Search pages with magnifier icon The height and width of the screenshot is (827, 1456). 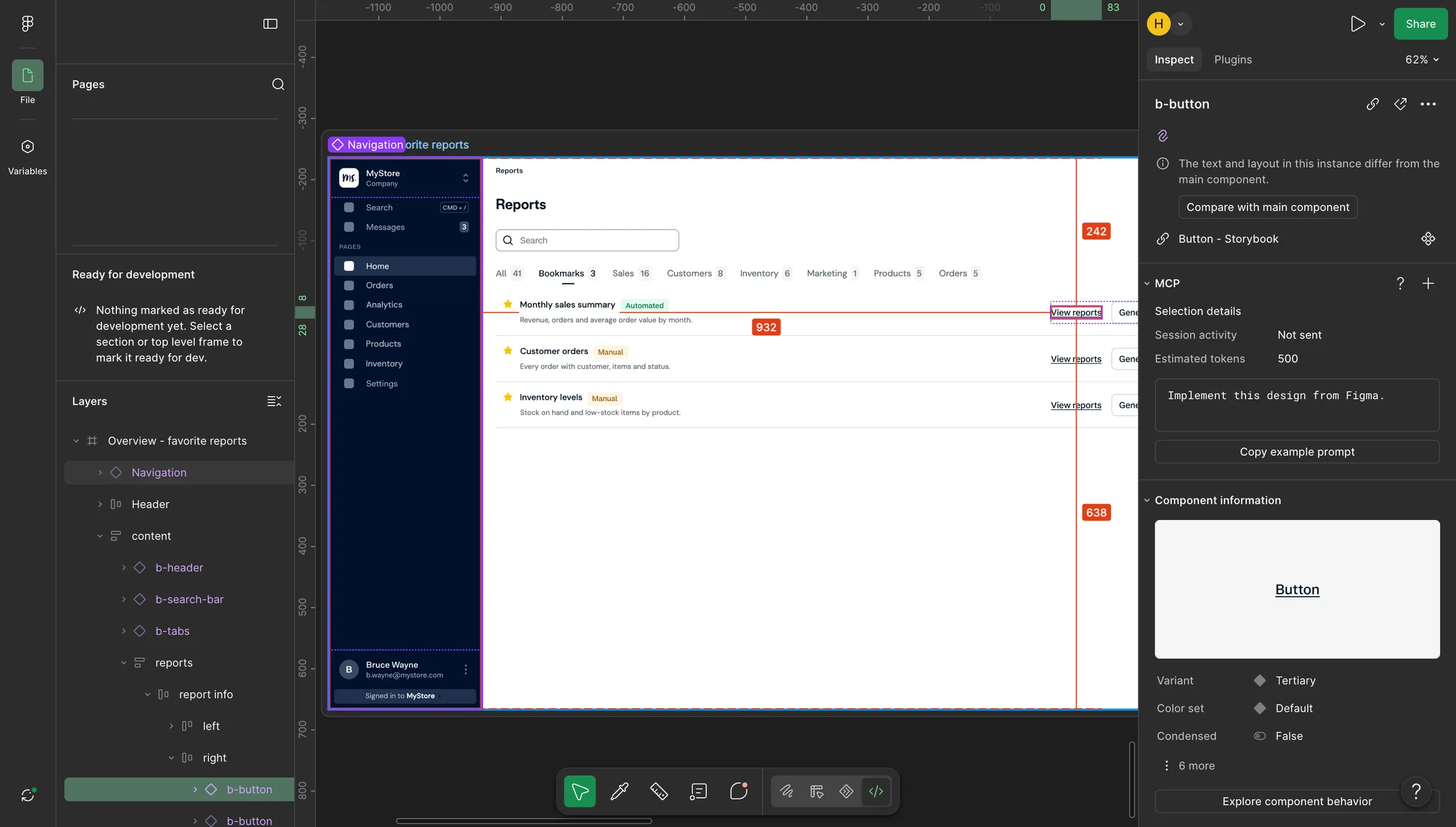point(278,84)
